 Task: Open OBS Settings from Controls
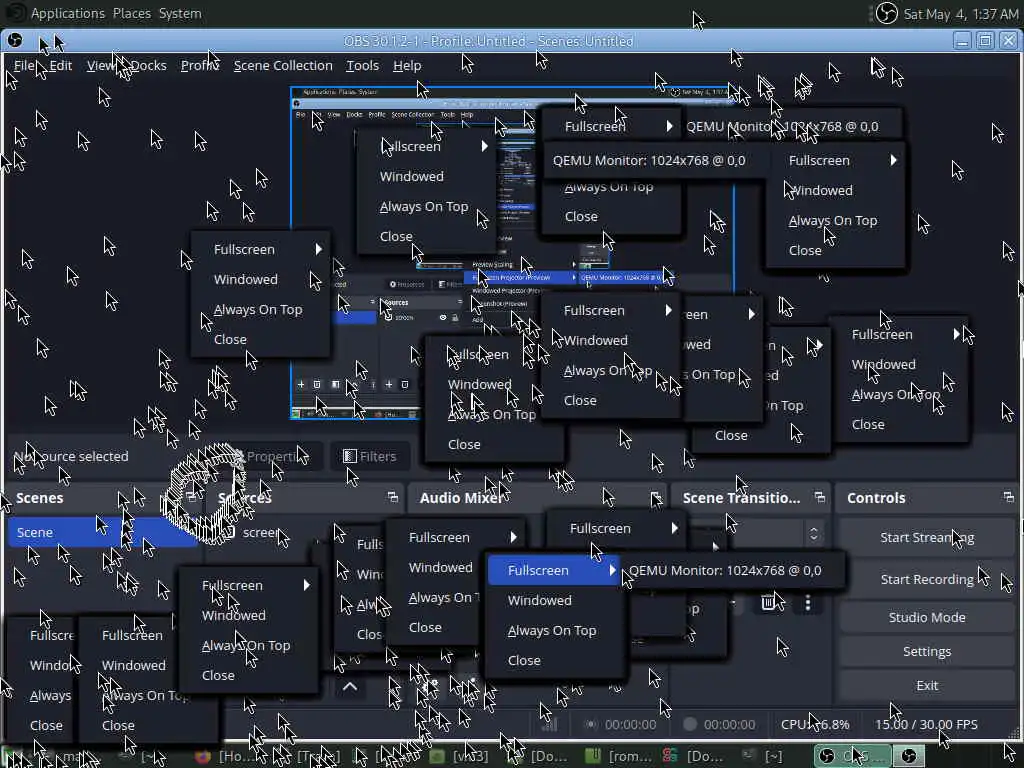click(927, 651)
